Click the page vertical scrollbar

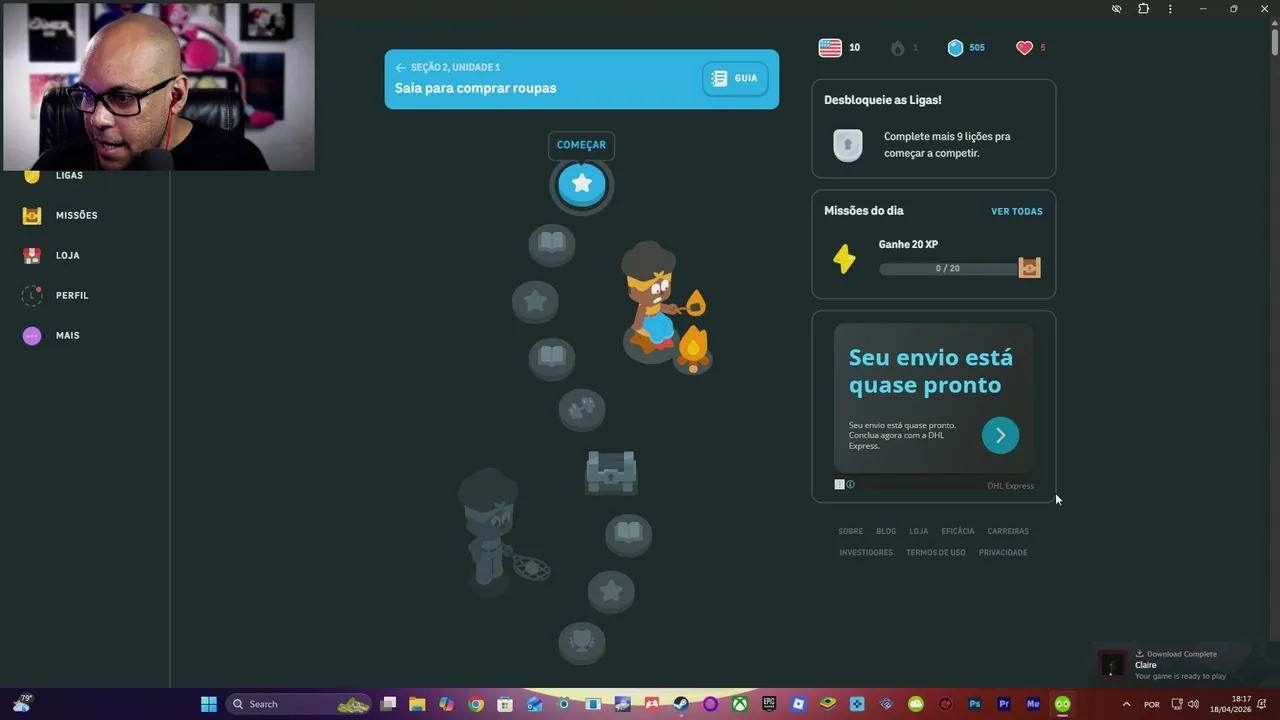click(1274, 40)
